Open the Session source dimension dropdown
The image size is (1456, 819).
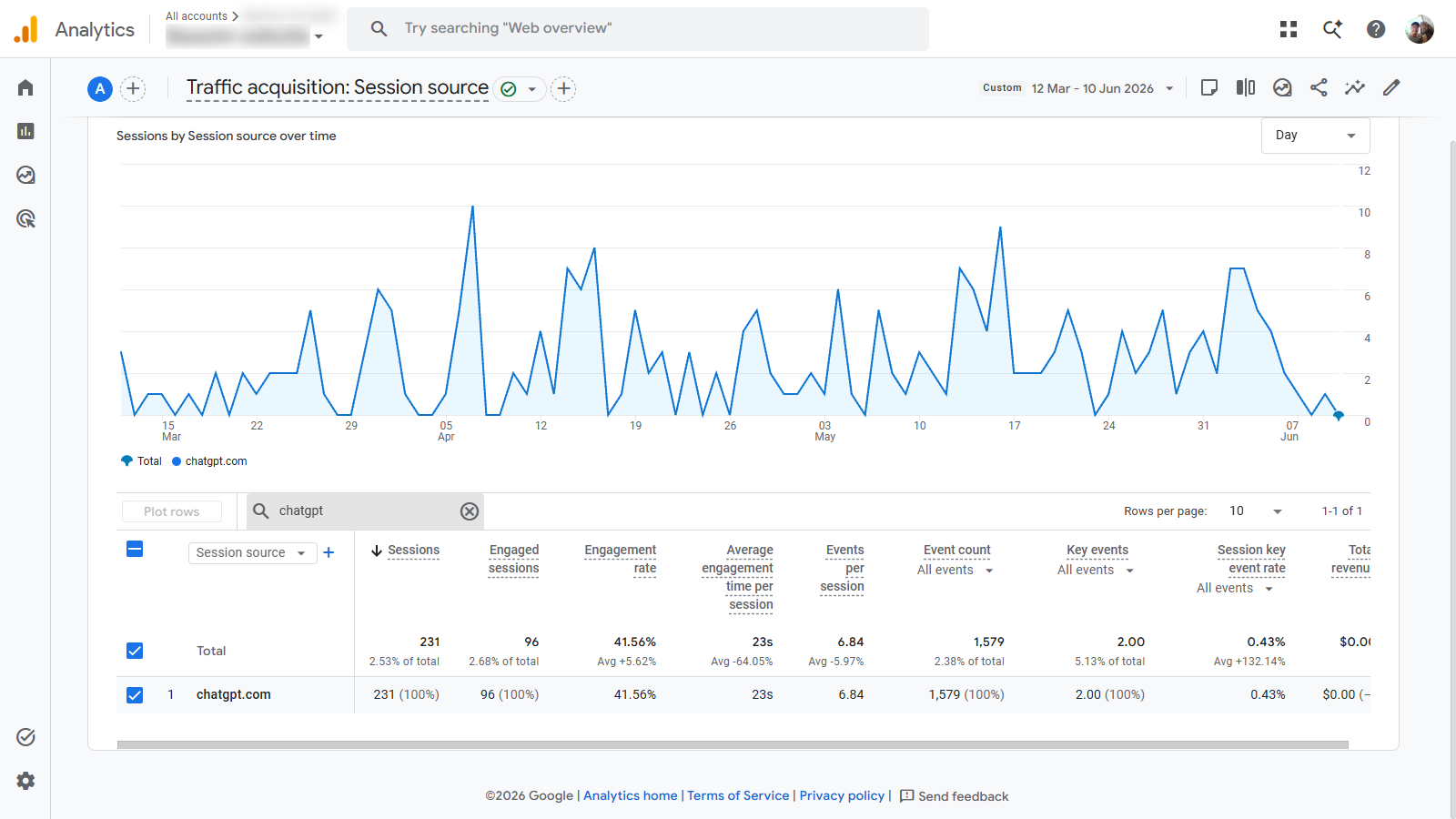252,552
